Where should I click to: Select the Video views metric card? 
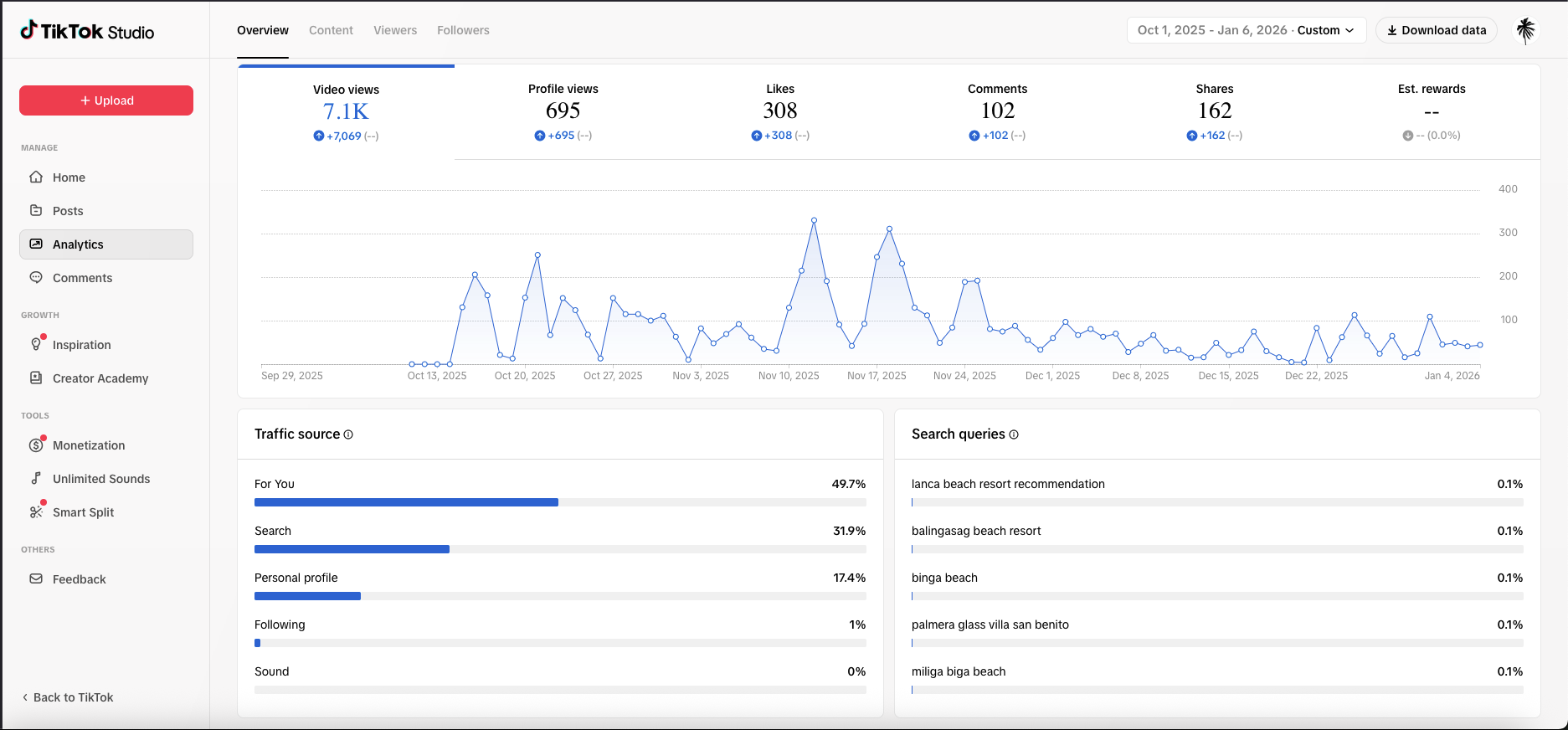[x=346, y=112]
